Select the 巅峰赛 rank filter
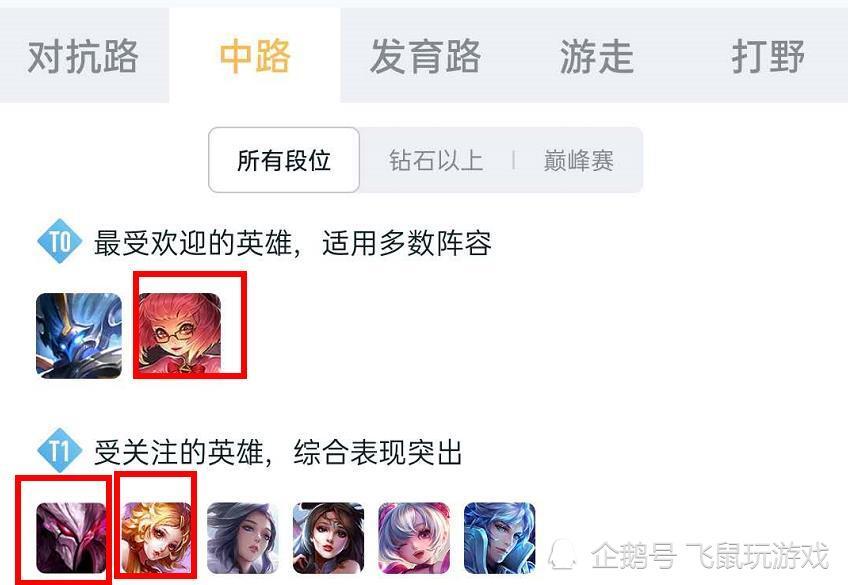 [579, 160]
